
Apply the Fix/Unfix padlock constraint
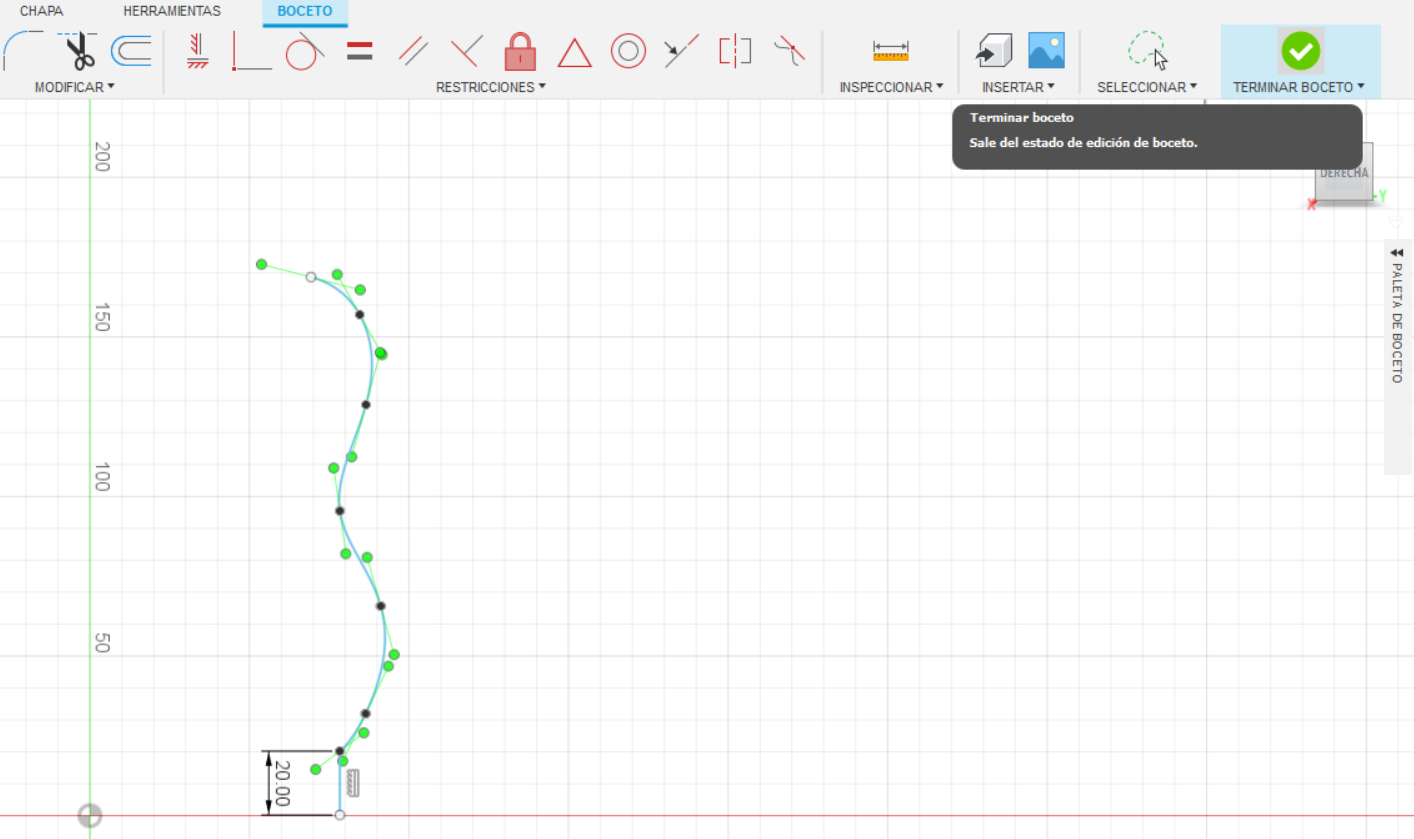pos(520,50)
